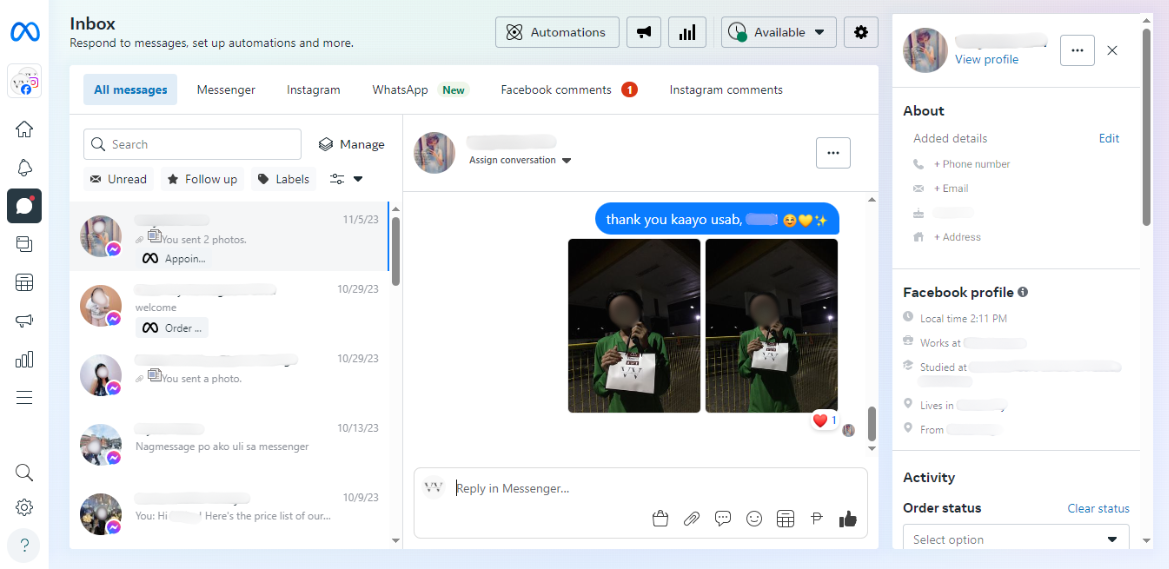This screenshot has width=1169, height=569.
Task: Open the Available status dropdown
Action: pyautogui.click(x=778, y=32)
